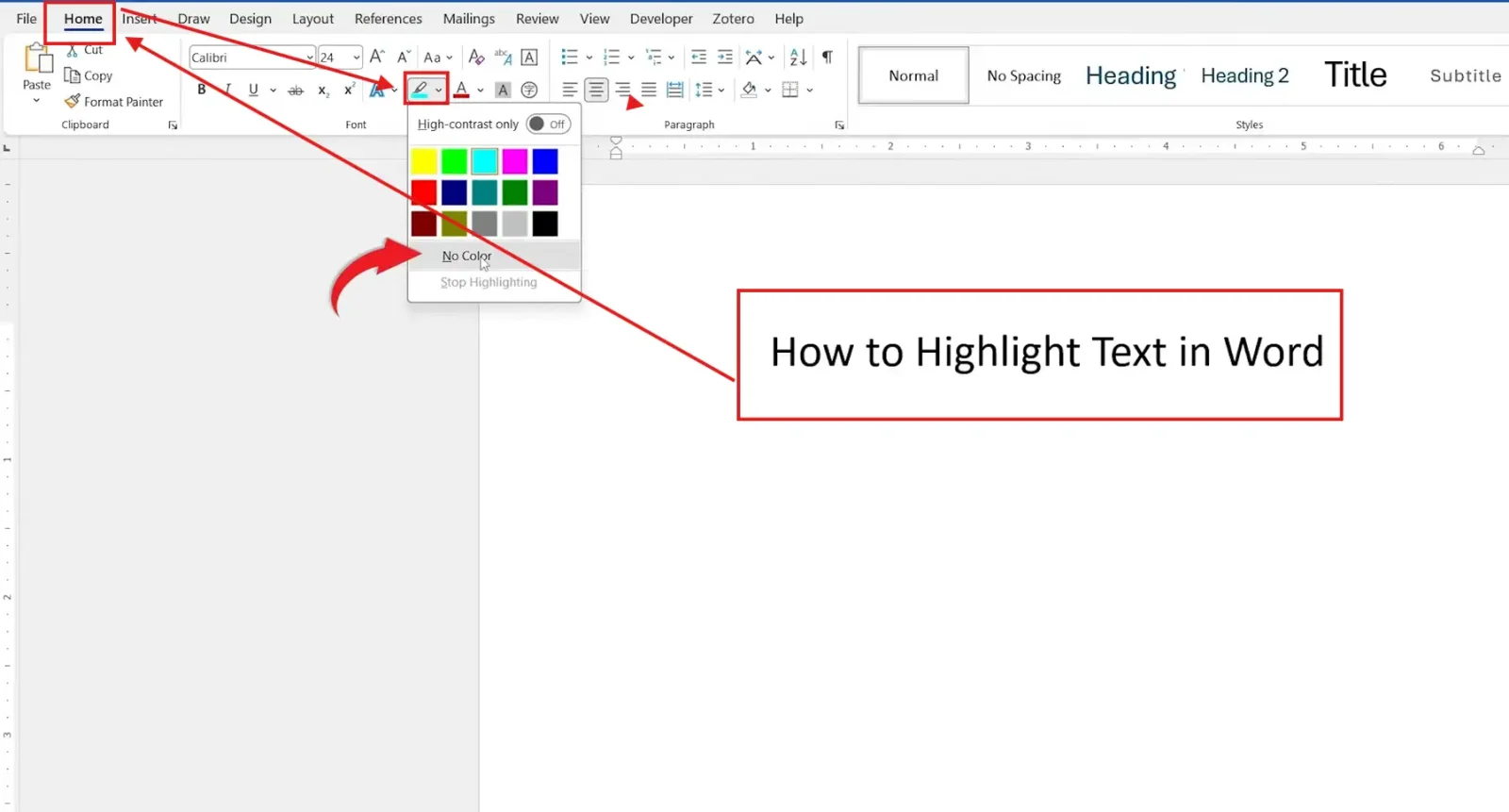Click the Text Highlight Color pen icon

[420, 90]
